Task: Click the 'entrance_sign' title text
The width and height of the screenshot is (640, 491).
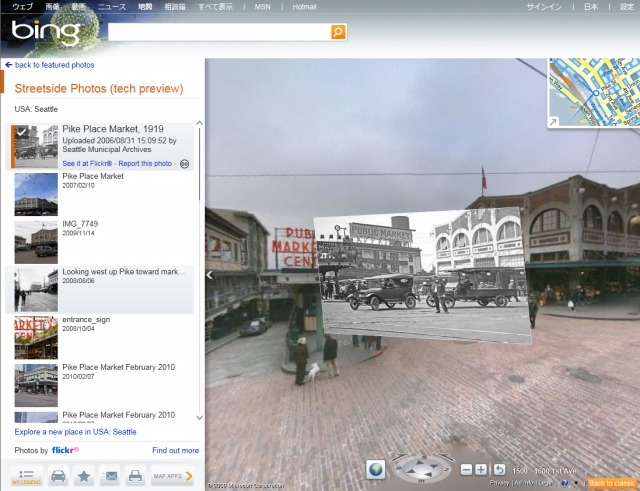Action: point(86,320)
